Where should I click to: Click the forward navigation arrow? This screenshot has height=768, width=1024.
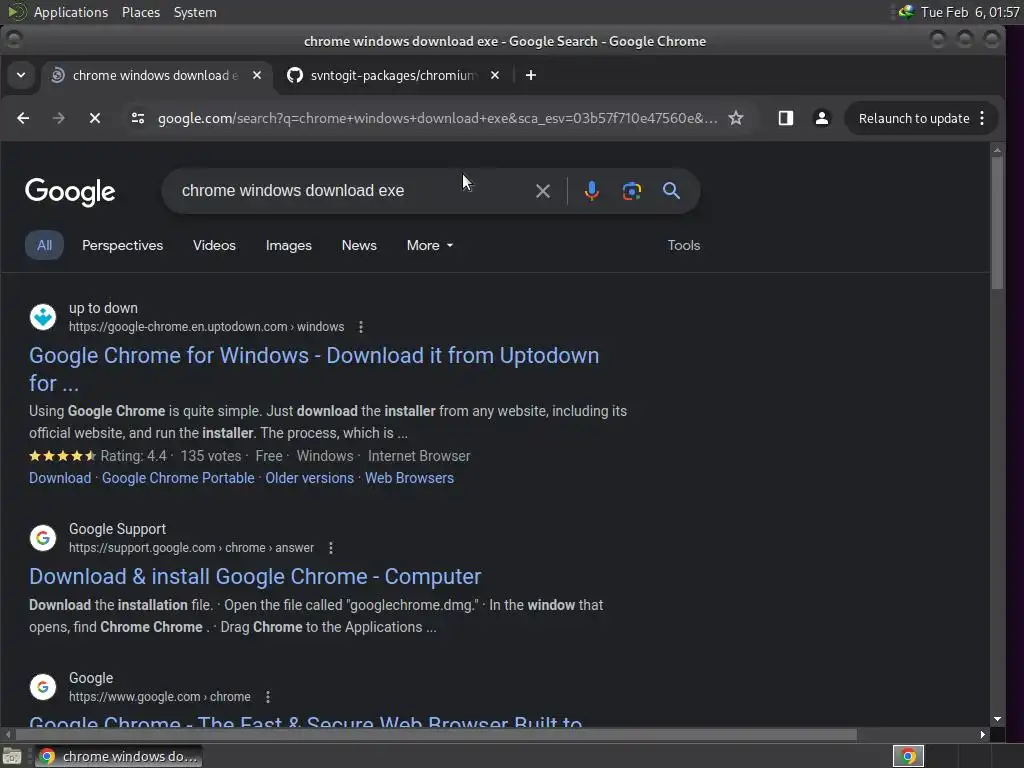pos(59,118)
